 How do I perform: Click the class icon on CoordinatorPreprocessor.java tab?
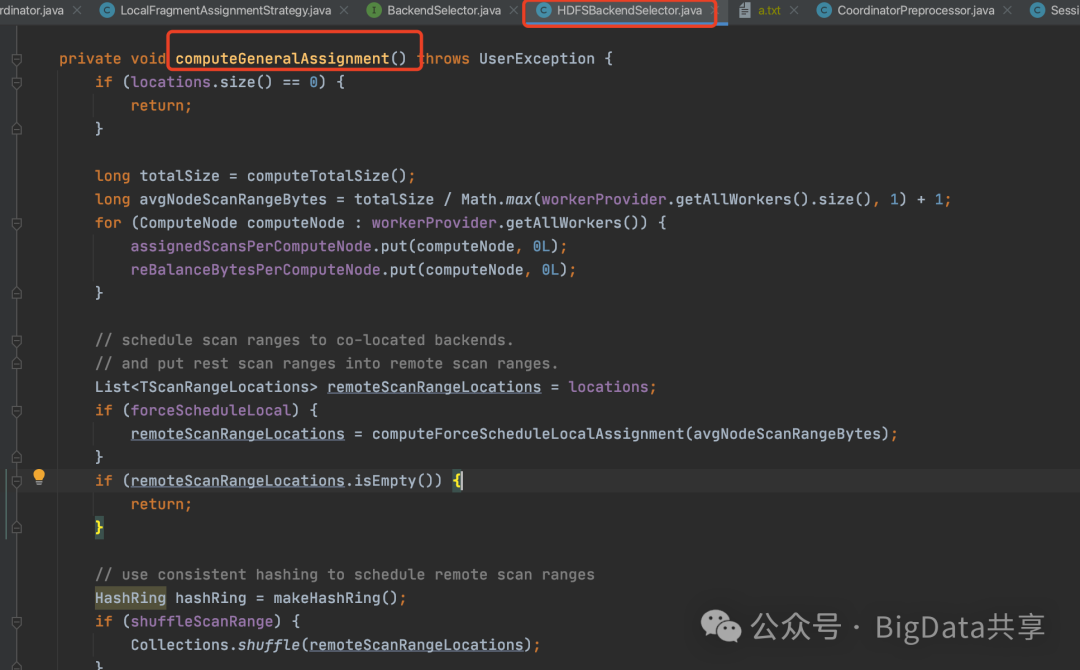point(824,10)
